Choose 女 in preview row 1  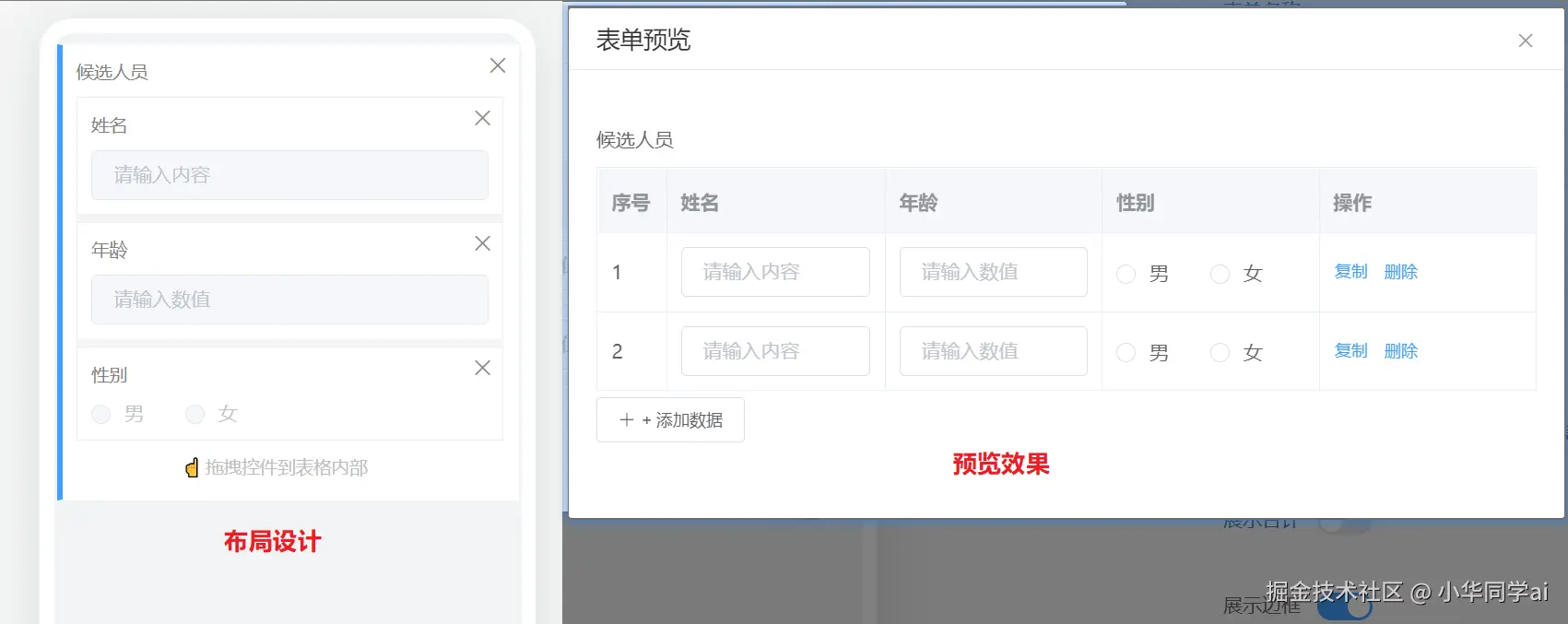point(1220,274)
